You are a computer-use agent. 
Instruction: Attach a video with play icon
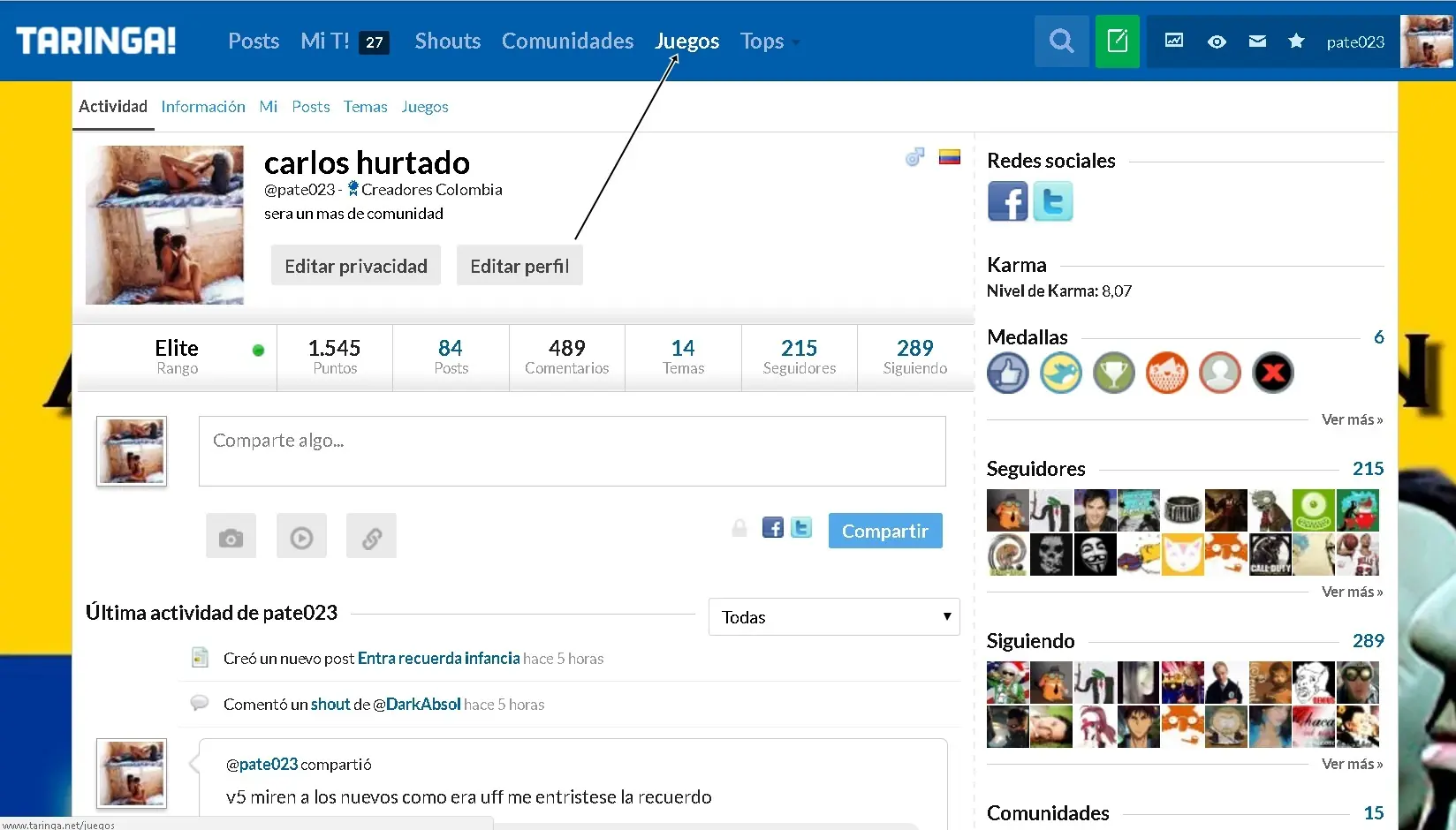(301, 536)
